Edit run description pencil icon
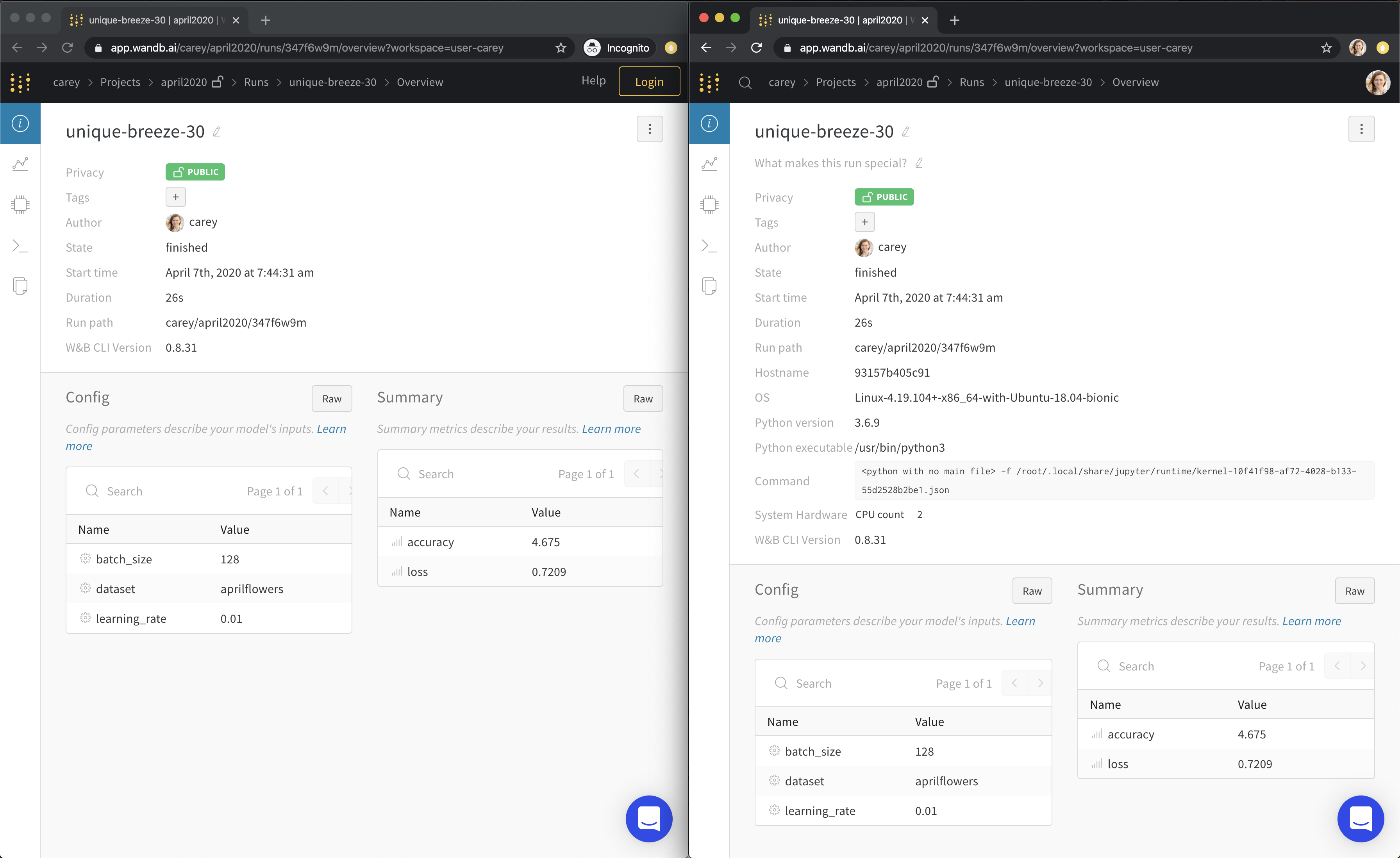 (919, 164)
